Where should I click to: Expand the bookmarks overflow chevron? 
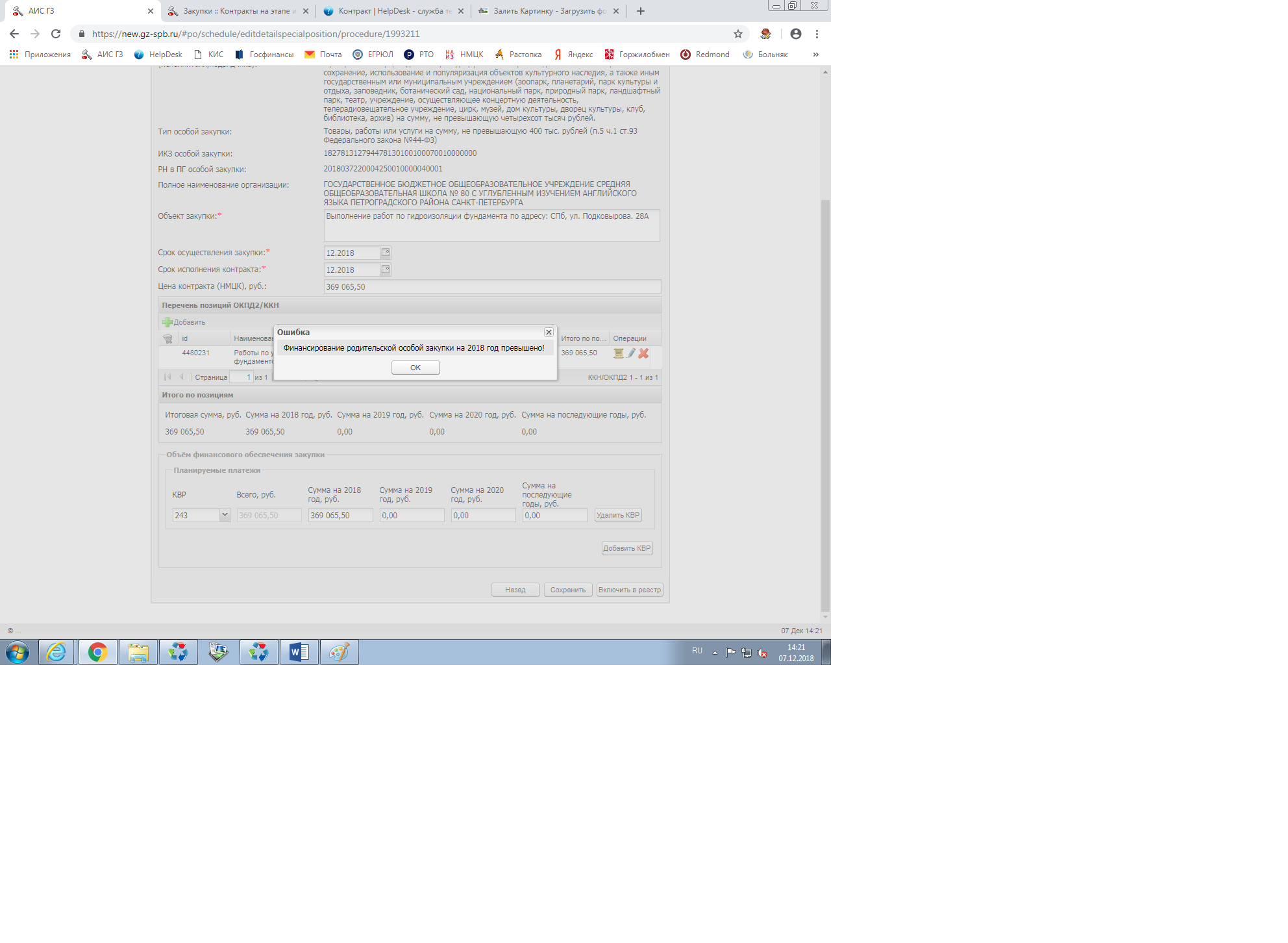(816, 55)
